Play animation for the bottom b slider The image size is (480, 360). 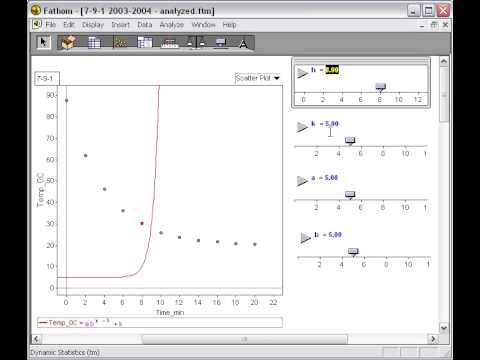pyautogui.click(x=305, y=238)
